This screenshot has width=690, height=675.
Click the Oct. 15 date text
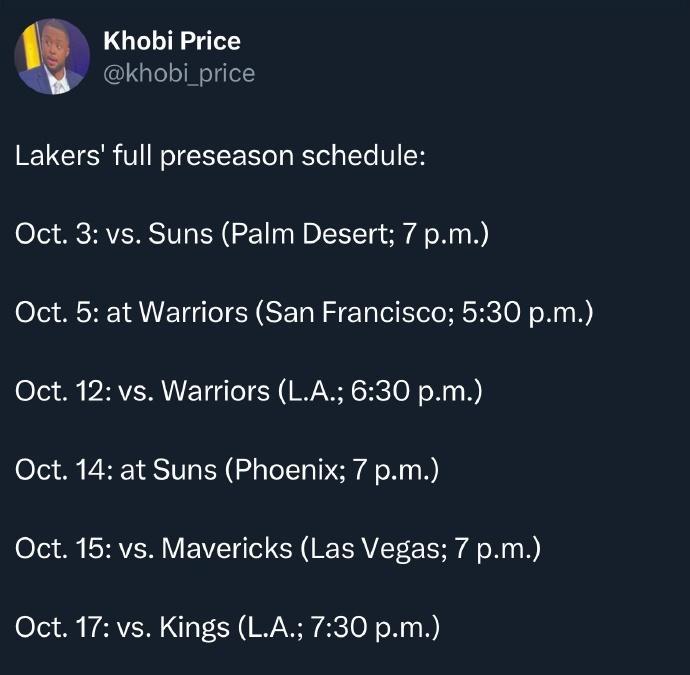[x=60, y=549]
